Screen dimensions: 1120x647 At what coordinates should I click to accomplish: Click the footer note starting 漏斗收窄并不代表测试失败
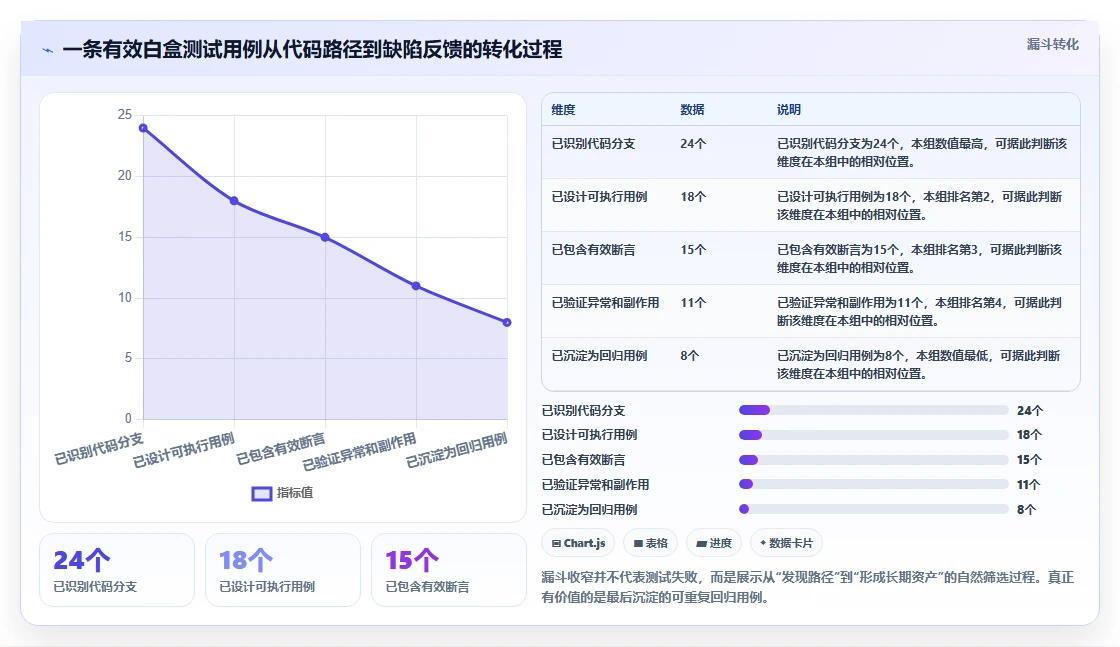(808, 587)
